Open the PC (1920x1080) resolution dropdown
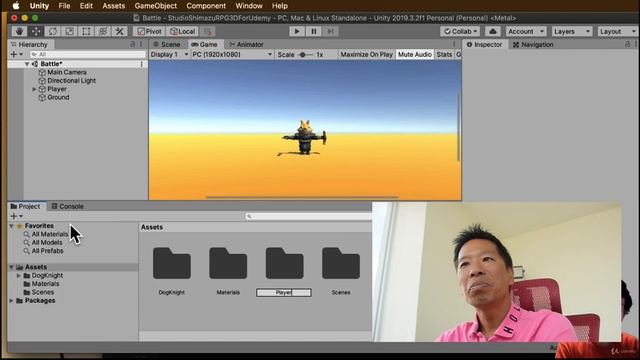The height and width of the screenshot is (360, 640). coord(232,54)
